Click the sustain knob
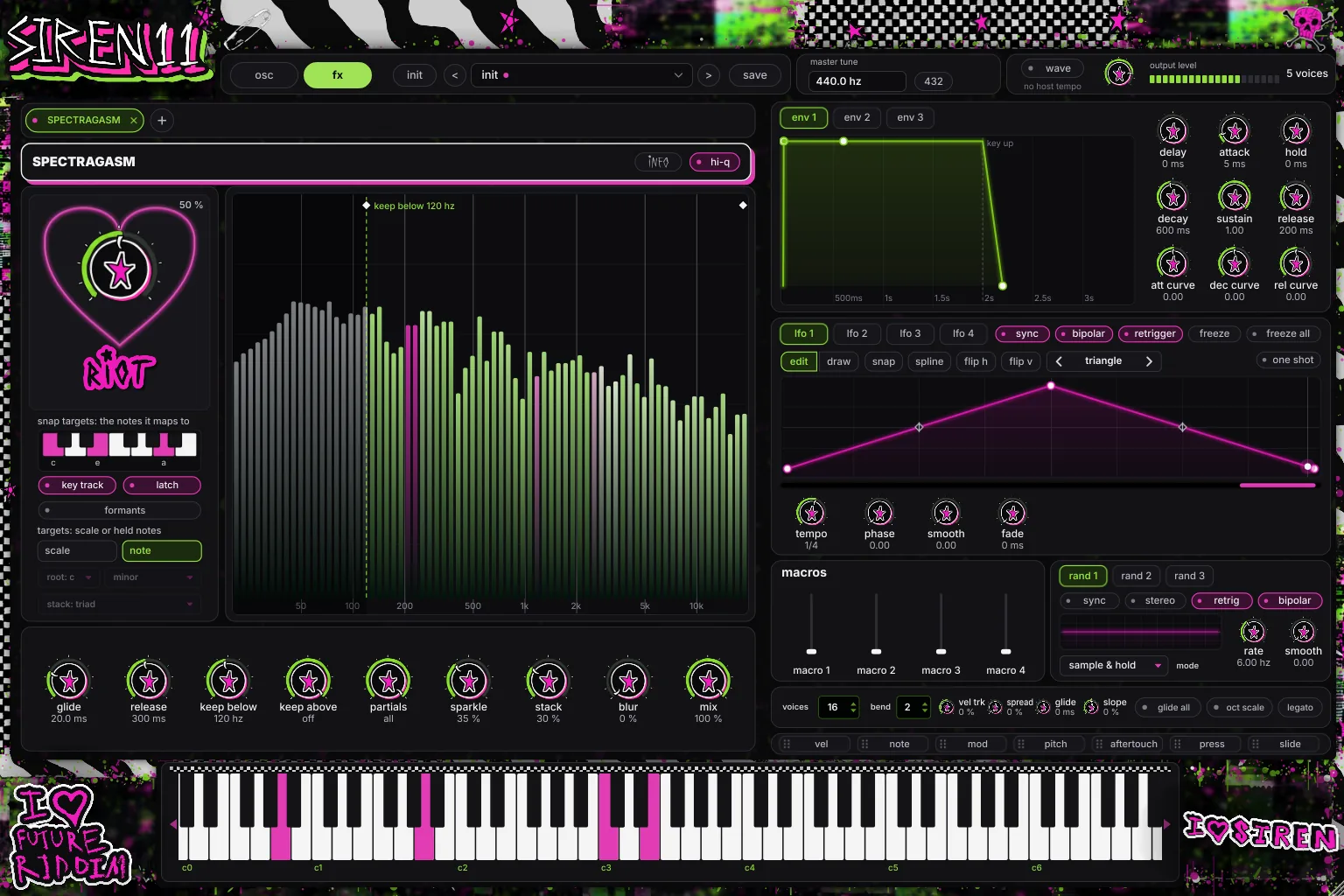The height and width of the screenshot is (896, 1344). 1235,197
